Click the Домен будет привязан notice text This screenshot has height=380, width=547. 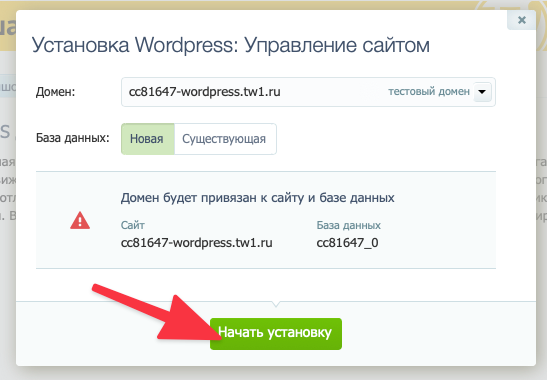[x=257, y=198]
